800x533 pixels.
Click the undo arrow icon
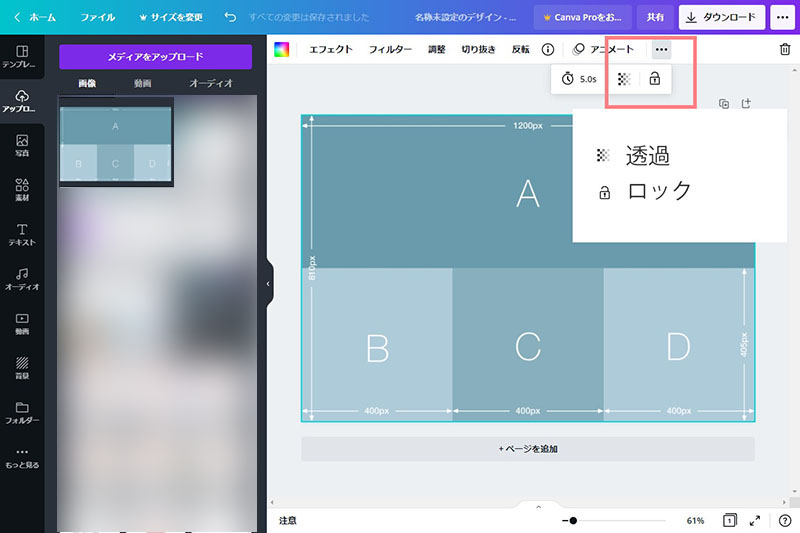coord(231,17)
